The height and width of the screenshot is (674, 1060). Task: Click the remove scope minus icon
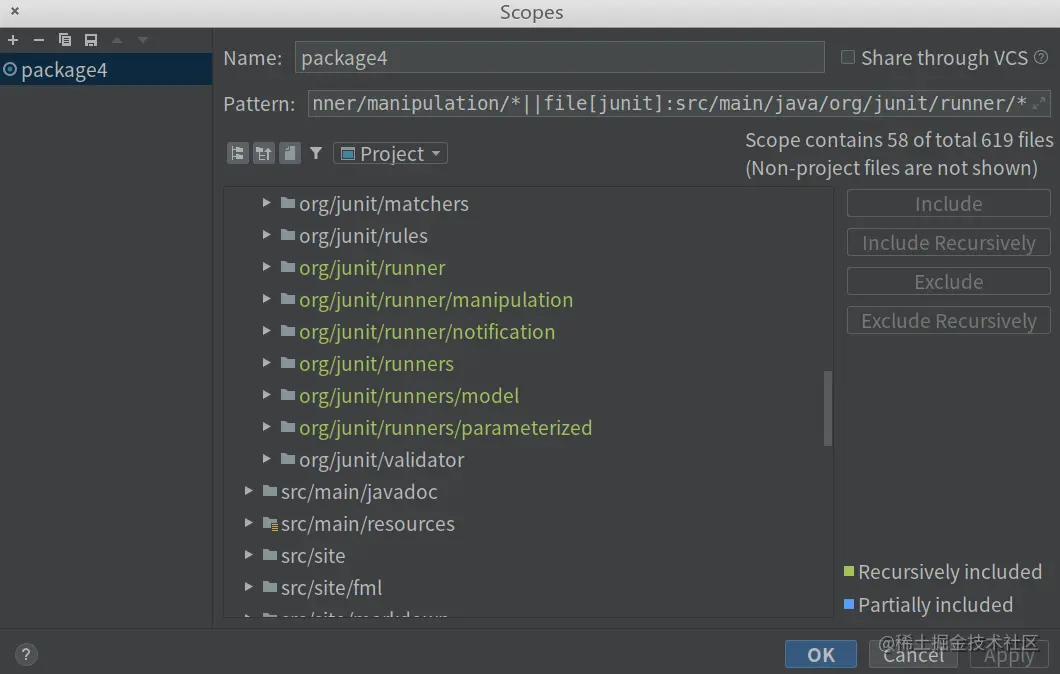39,40
